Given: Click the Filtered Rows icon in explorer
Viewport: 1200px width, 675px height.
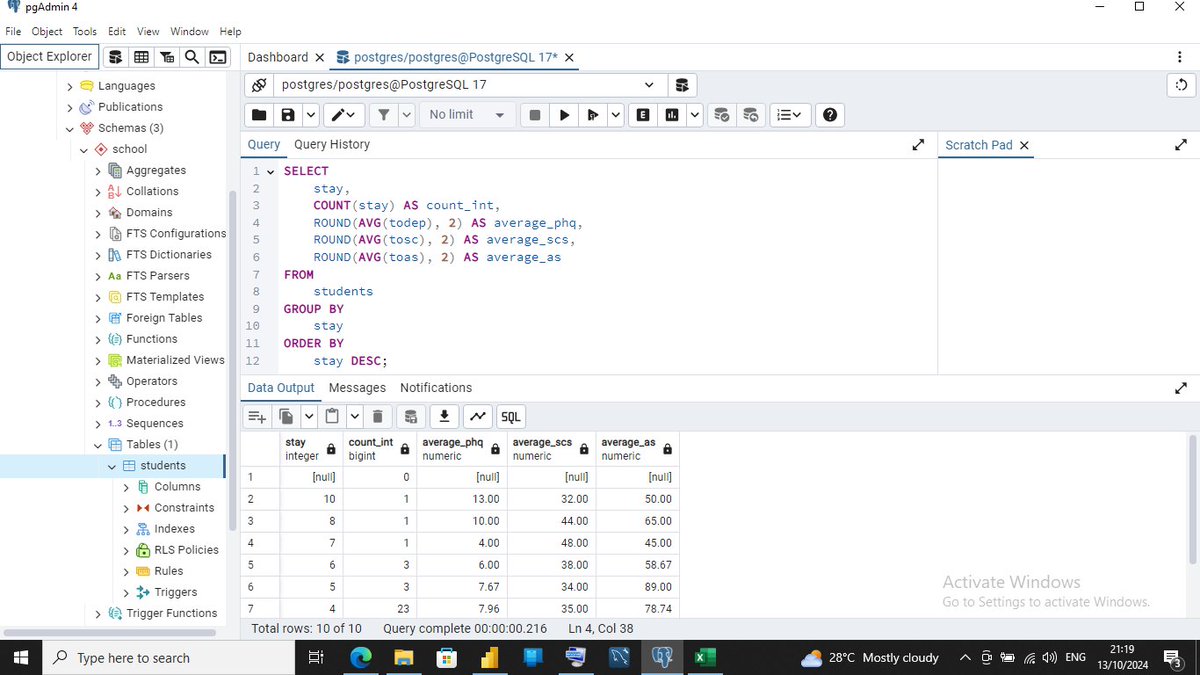Looking at the screenshot, I should 167,57.
